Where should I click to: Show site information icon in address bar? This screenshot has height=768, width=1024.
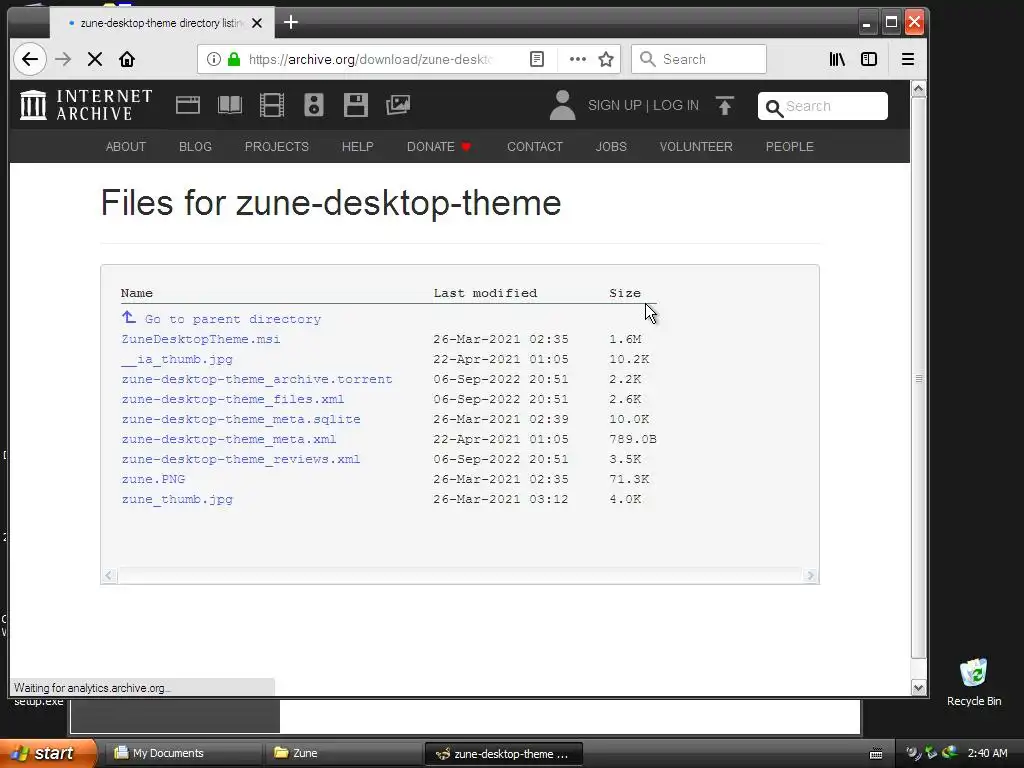click(214, 59)
